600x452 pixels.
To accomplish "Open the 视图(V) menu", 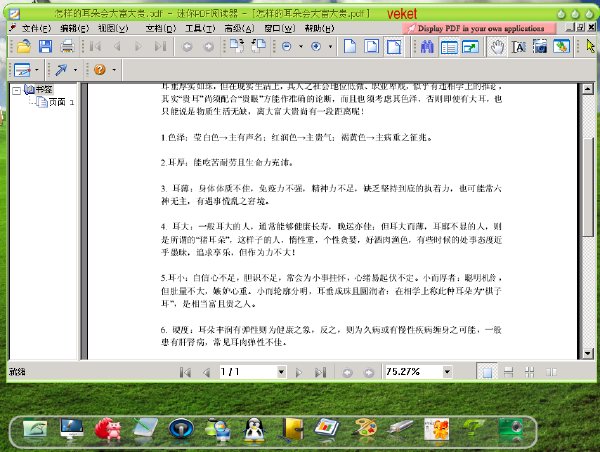I will pos(113,28).
